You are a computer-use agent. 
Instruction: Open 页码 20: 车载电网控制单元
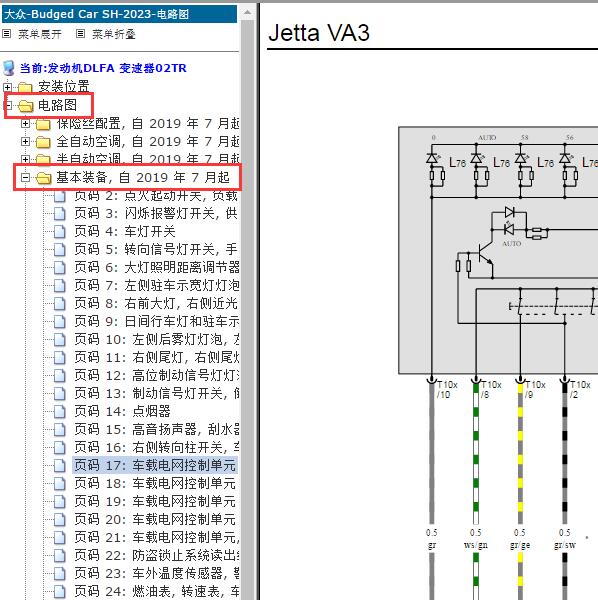[x=155, y=519]
